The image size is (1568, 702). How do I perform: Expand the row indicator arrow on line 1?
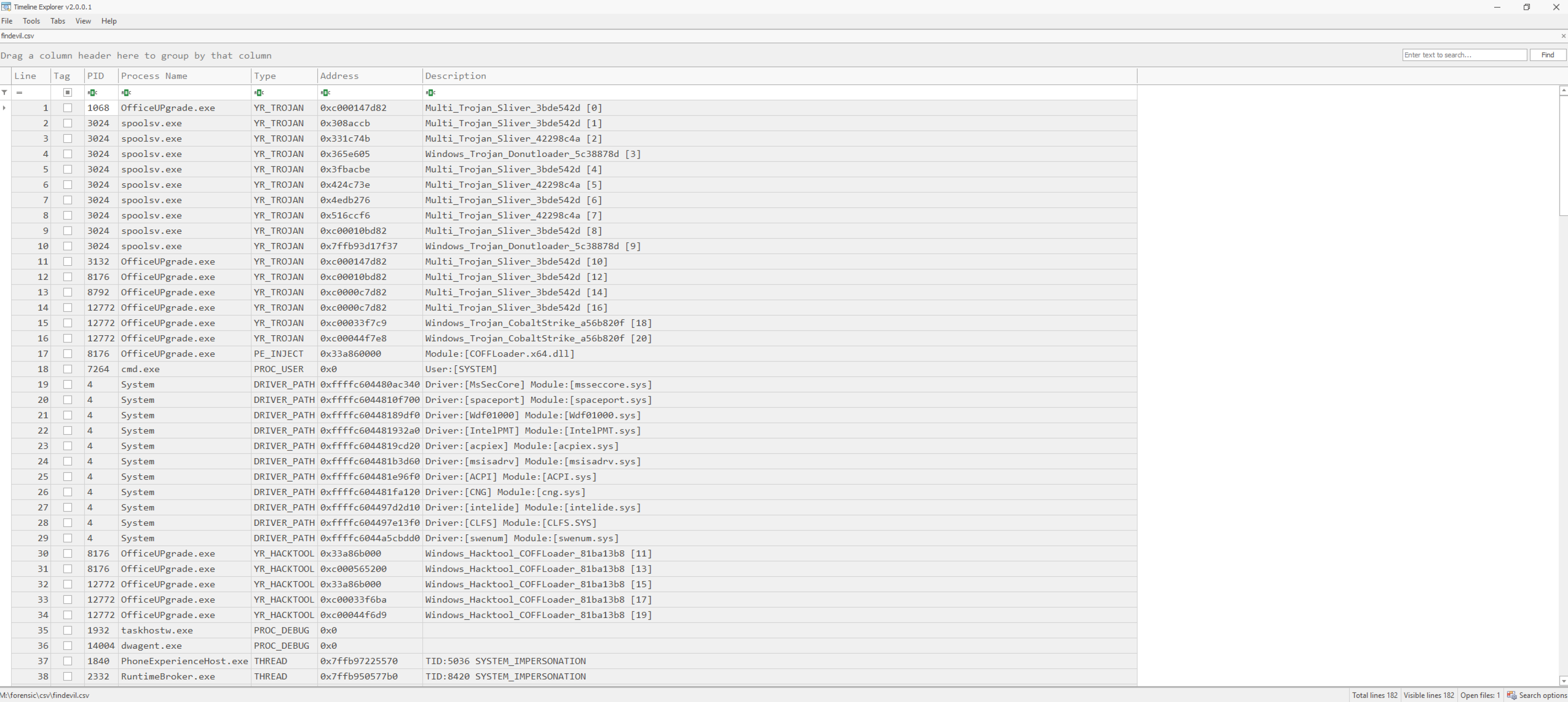(5, 108)
